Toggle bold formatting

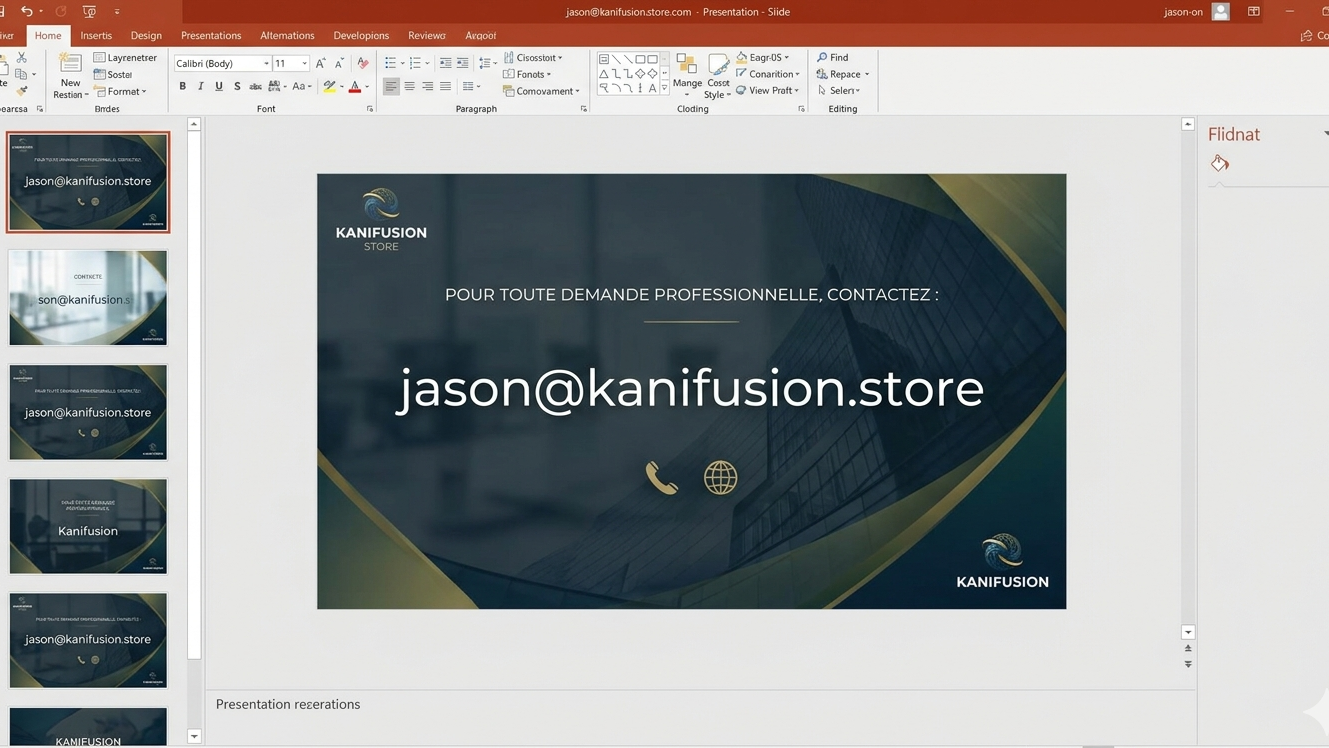(x=182, y=87)
